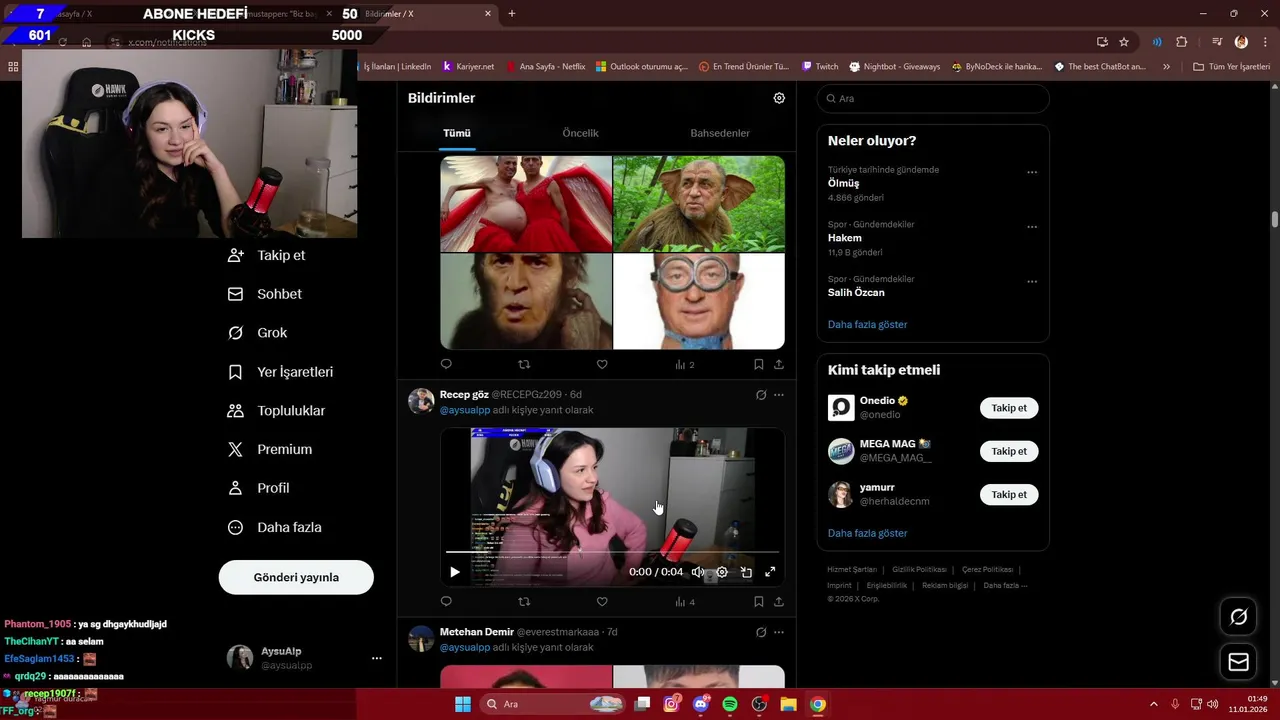The width and height of the screenshot is (1280, 720).
Task: Show hidden system tray icons
Action: coord(1154,704)
